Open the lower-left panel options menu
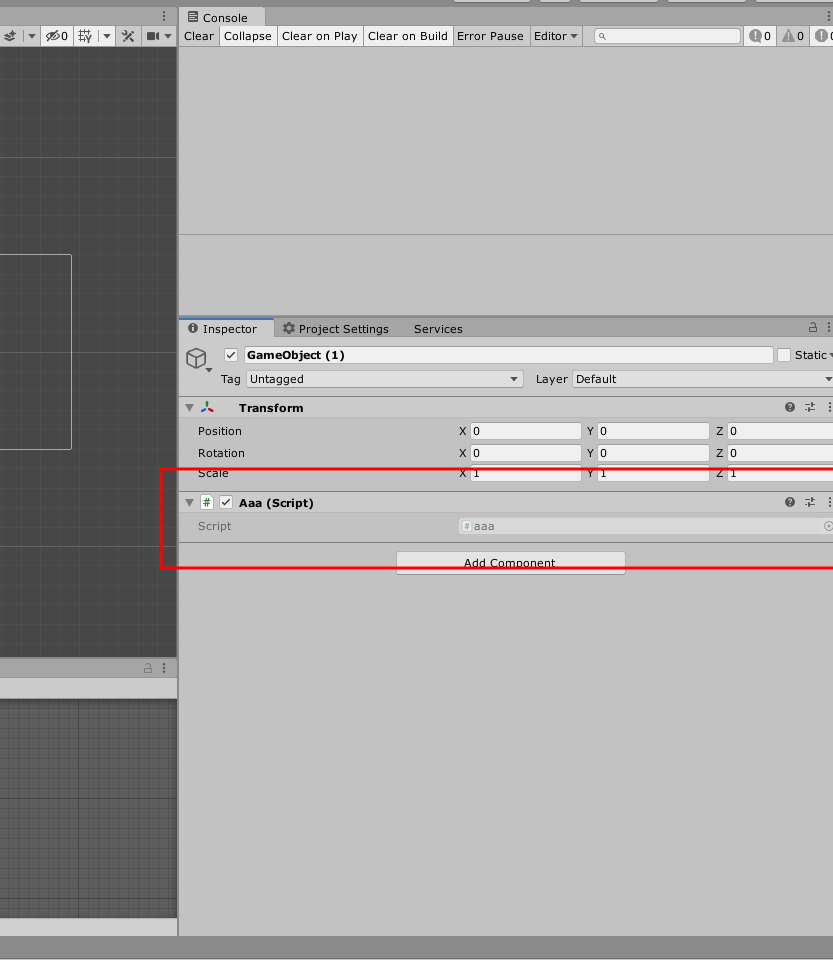 (x=164, y=668)
